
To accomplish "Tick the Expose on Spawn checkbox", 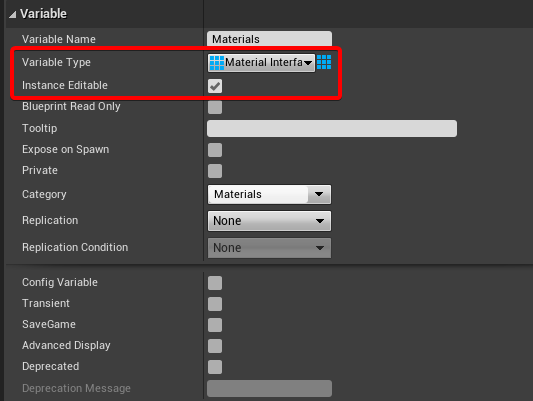I will tap(215, 150).
